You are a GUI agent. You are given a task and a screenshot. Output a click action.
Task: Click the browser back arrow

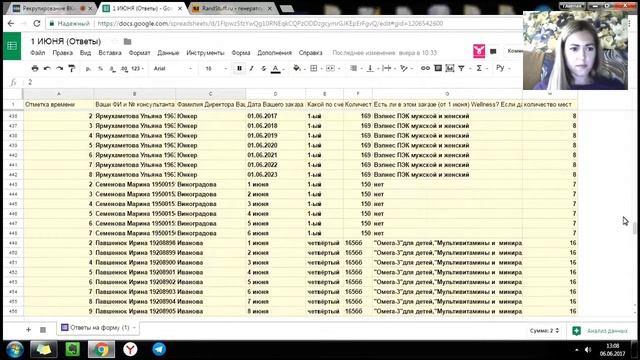click(x=11, y=23)
